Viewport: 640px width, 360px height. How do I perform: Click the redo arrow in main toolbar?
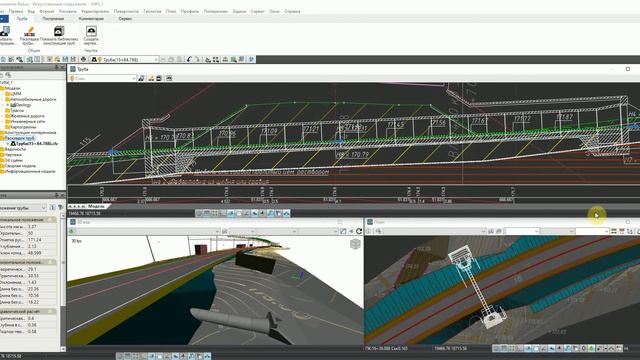197,60
